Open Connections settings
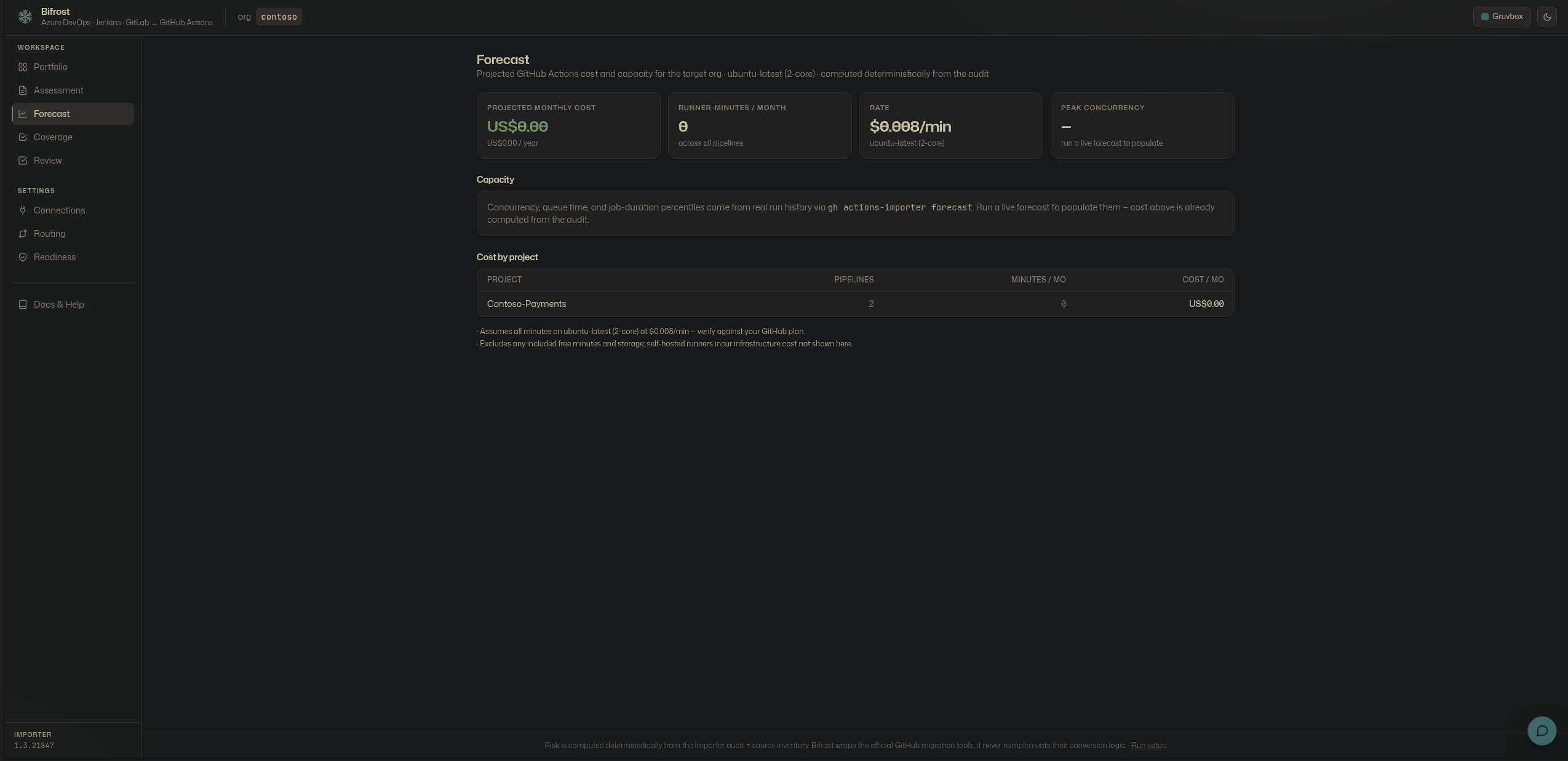This screenshot has width=1568, height=761. (73, 210)
